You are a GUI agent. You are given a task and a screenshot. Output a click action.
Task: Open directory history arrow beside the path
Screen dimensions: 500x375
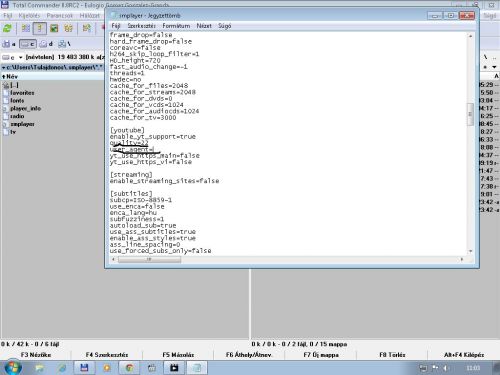coord(3,67)
